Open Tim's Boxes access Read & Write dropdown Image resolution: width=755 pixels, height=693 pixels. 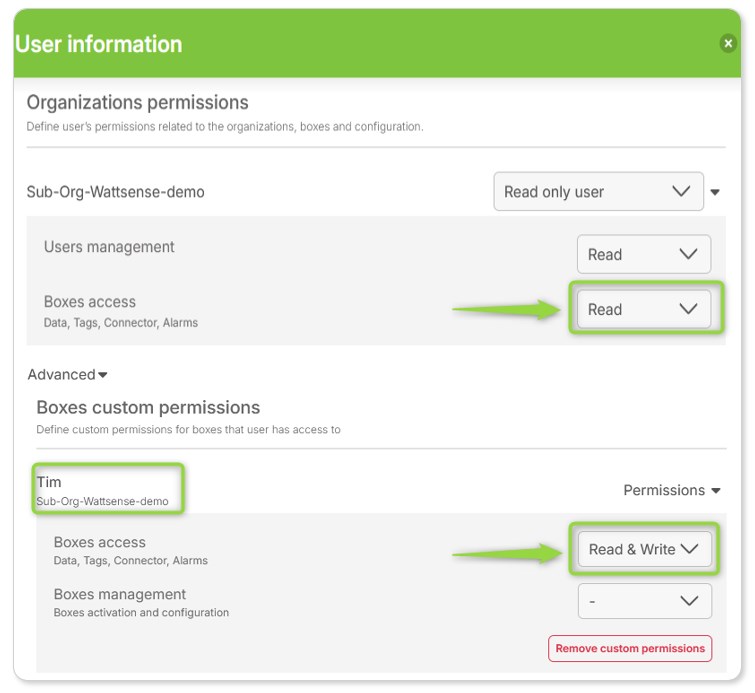click(x=644, y=549)
